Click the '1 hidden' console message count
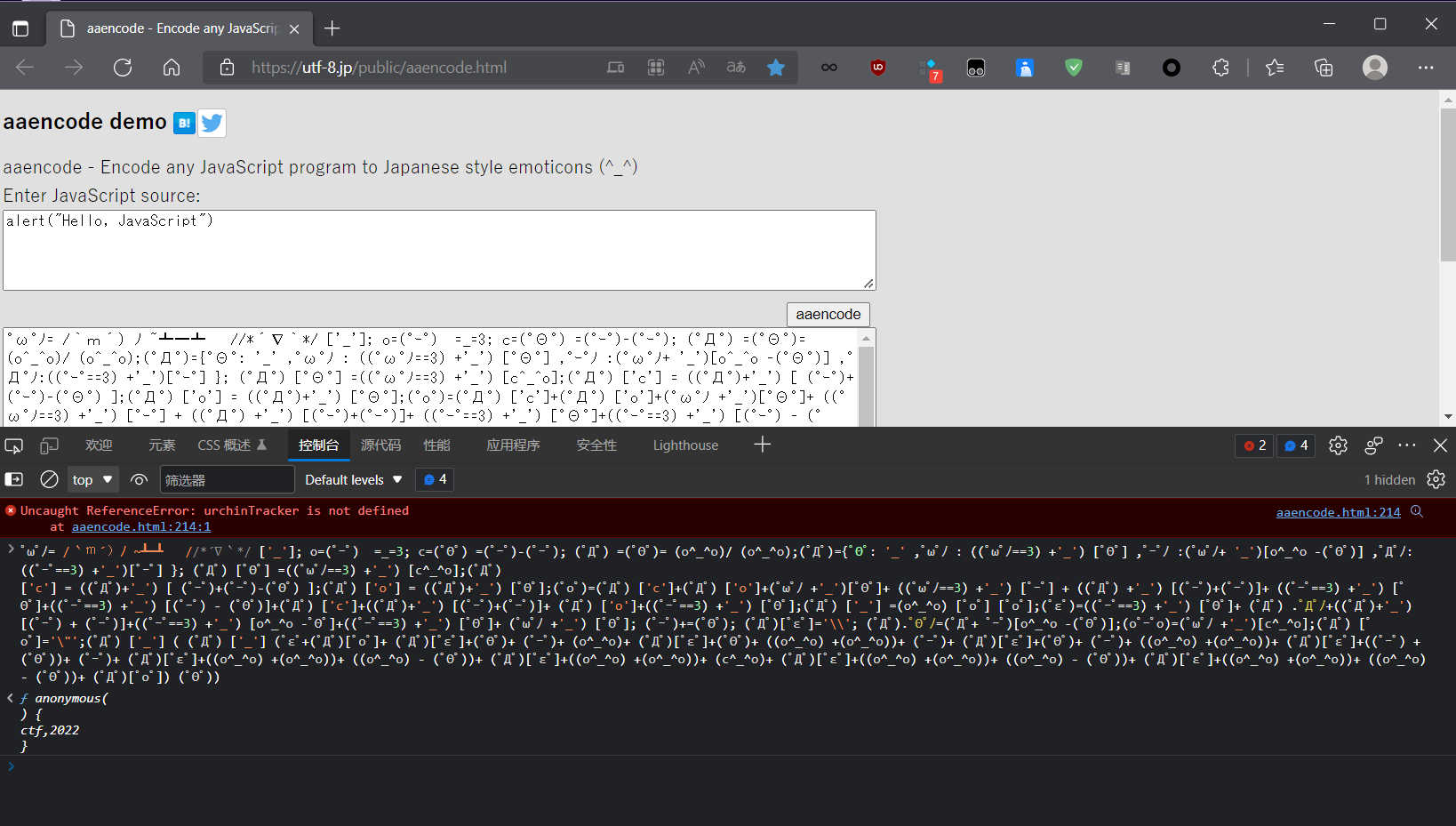Image resolution: width=1456 pixels, height=826 pixels. pos(1389,480)
